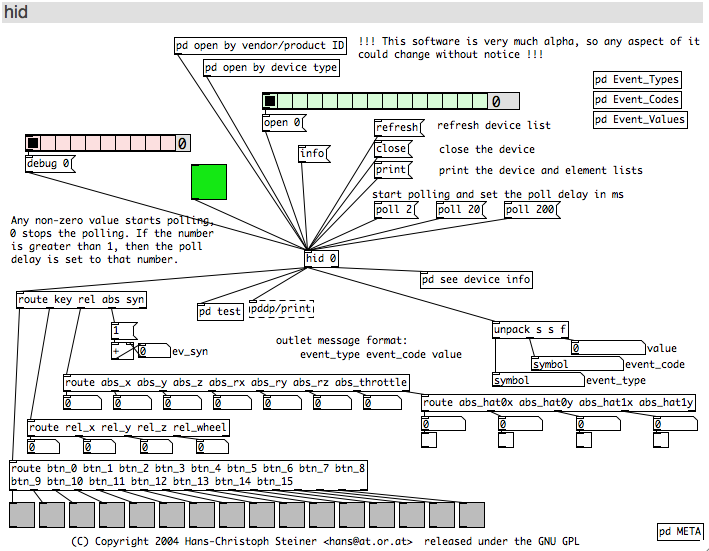Open pd Event_Types subpatch
The image size is (709, 551).
coord(637,80)
